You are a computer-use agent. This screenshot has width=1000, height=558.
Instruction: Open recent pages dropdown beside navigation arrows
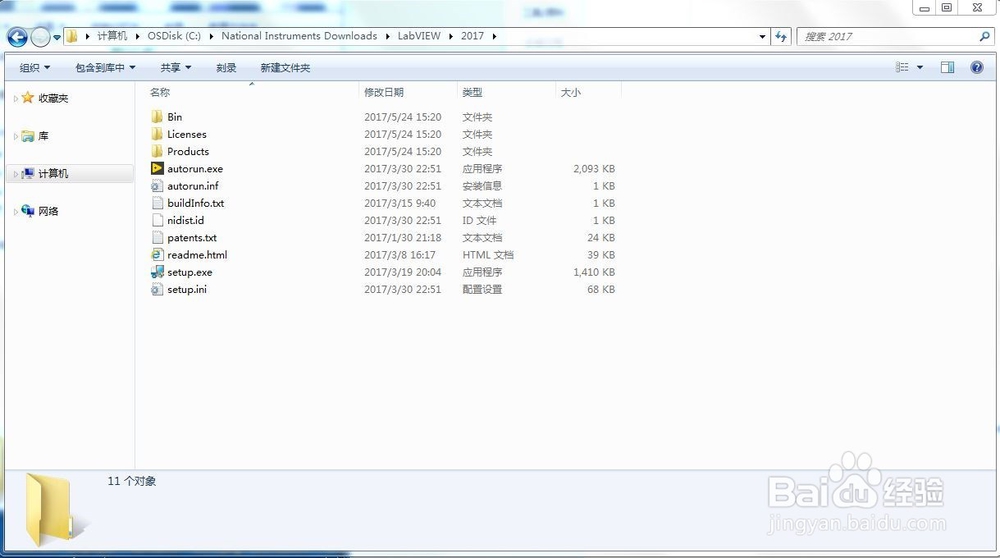[57, 38]
